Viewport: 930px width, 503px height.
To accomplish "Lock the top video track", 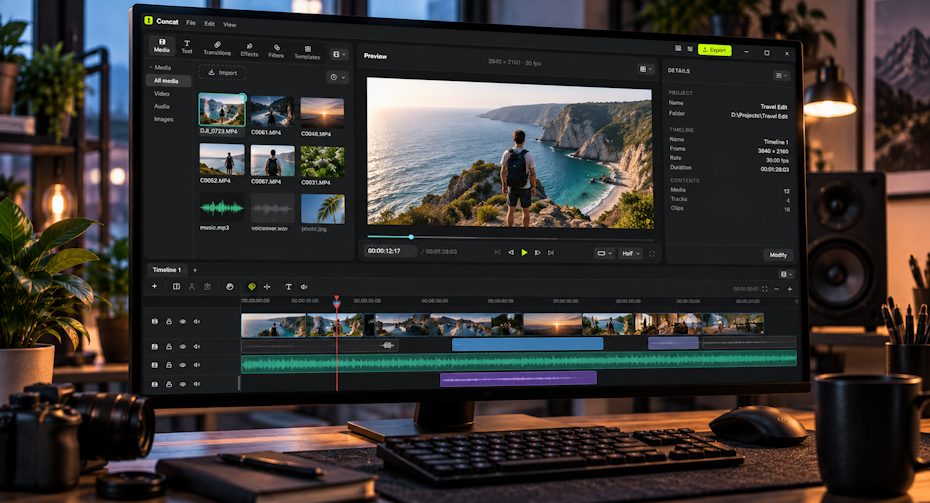I will tap(168, 321).
